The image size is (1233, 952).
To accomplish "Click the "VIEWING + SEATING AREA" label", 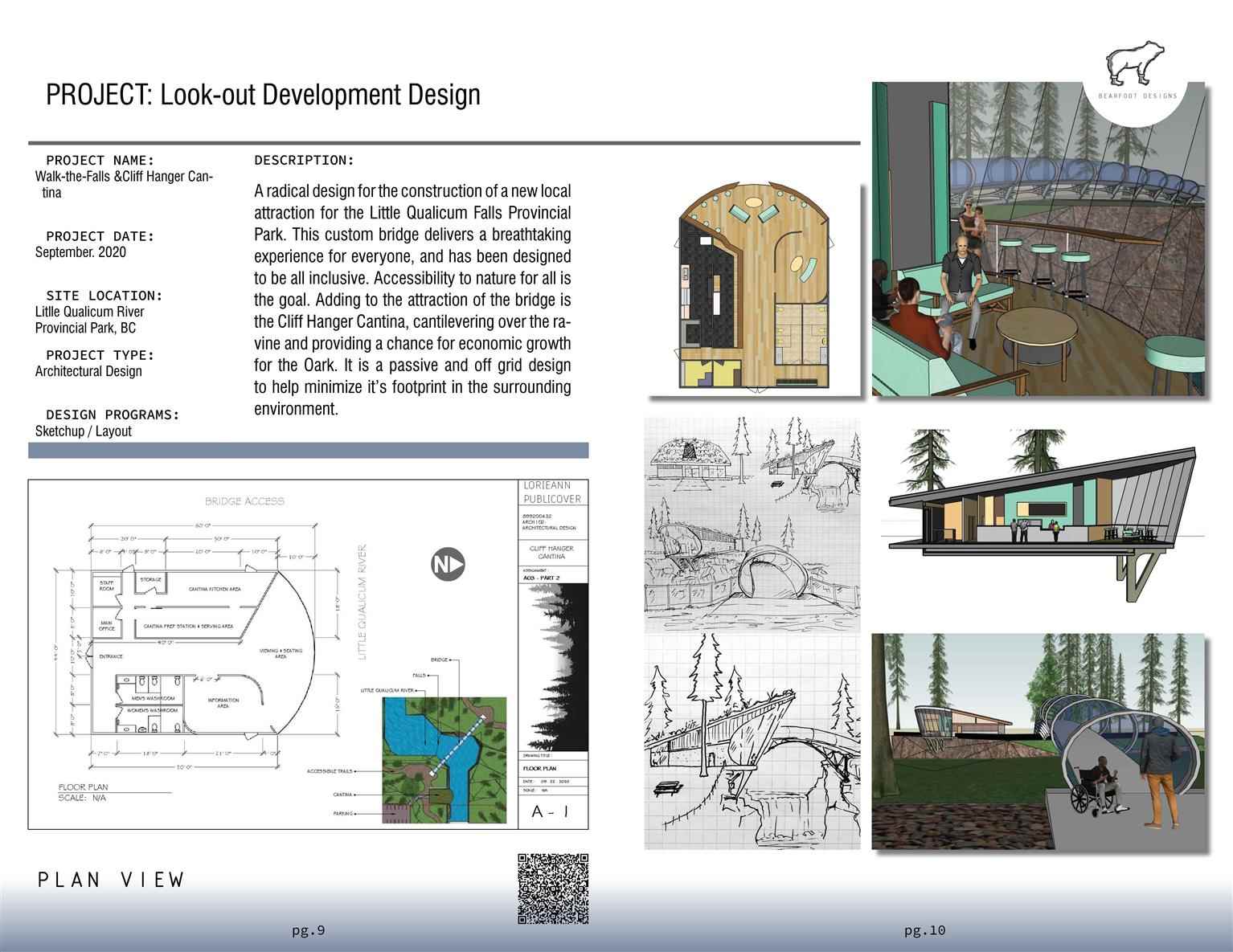I will tap(280, 652).
